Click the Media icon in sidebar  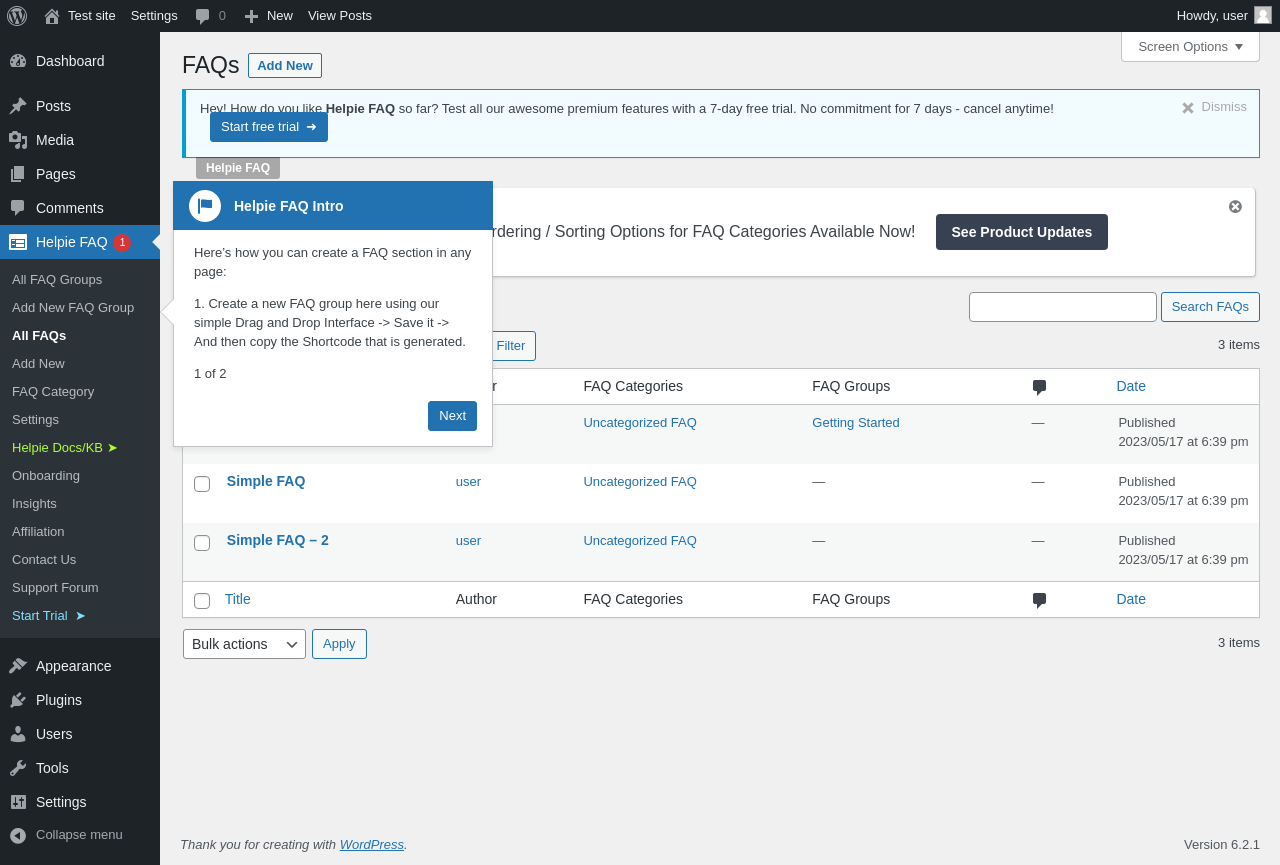[18, 140]
